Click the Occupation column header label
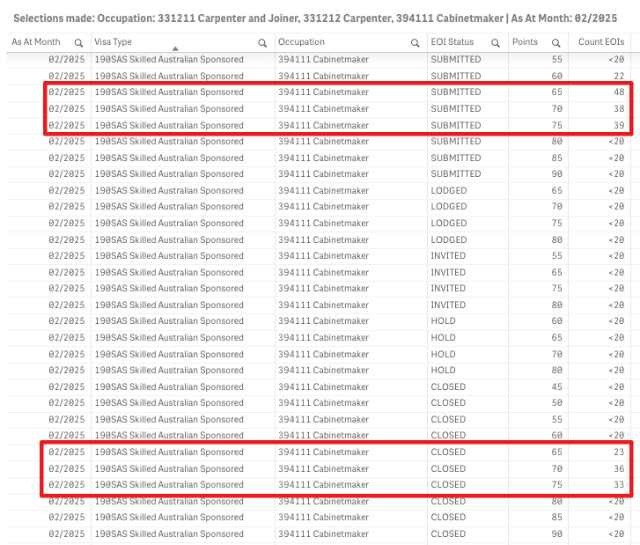The height and width of the screenshot is (545, 640). [301, 42]
